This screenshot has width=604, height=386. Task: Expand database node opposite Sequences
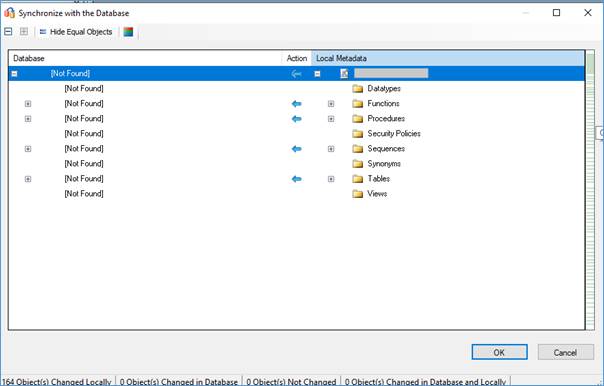[x=28, y=149]
